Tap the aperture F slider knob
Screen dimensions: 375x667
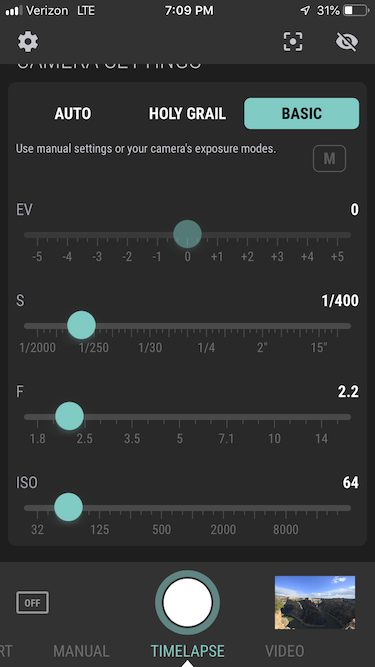tap(69, 416)
